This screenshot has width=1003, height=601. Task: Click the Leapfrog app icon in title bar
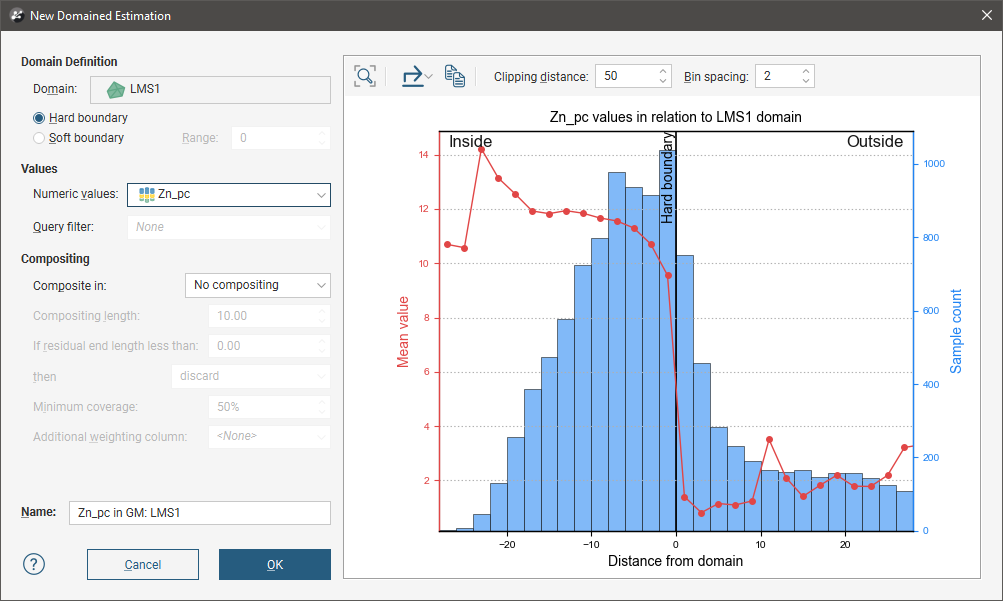coord(15,16)
